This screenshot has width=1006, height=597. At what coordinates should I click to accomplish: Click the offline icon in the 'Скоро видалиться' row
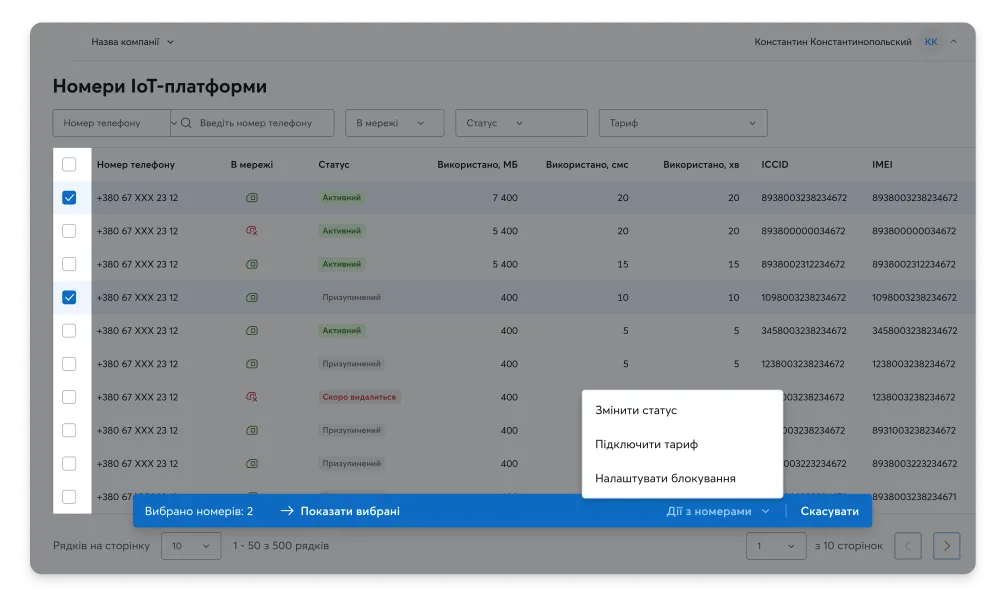pos(252,397)
